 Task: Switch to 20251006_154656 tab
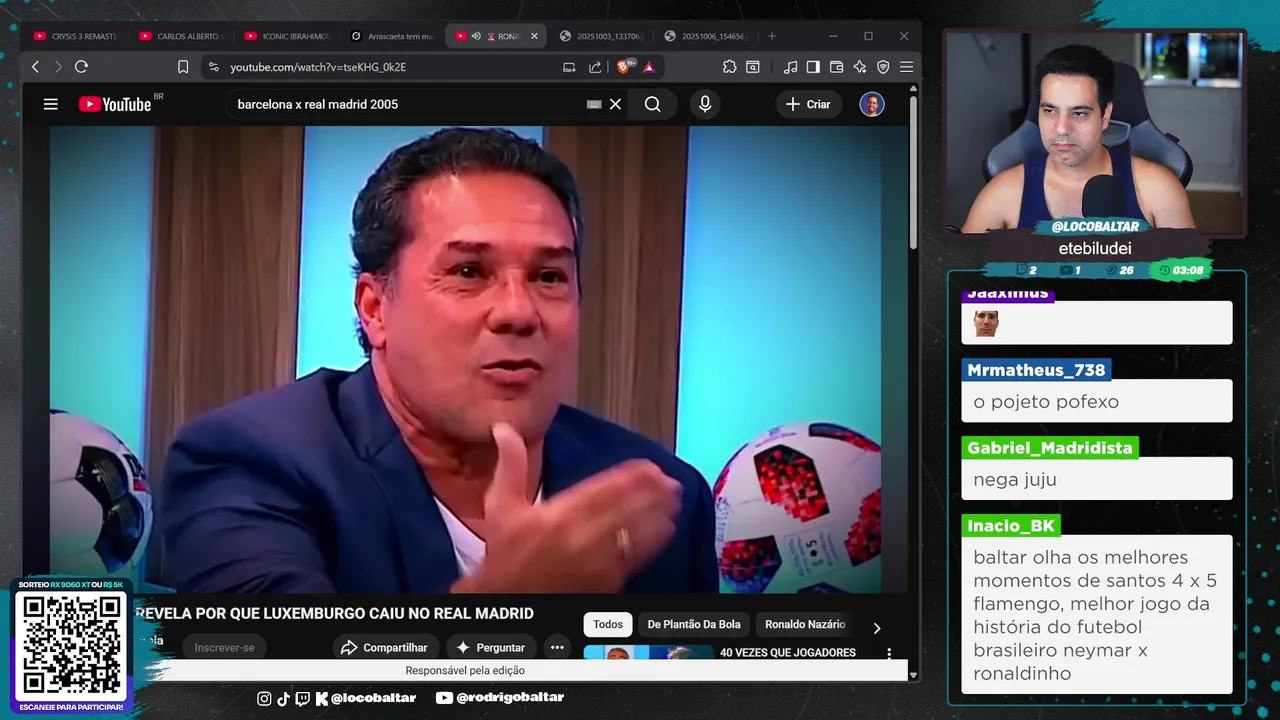pos(705,36)
